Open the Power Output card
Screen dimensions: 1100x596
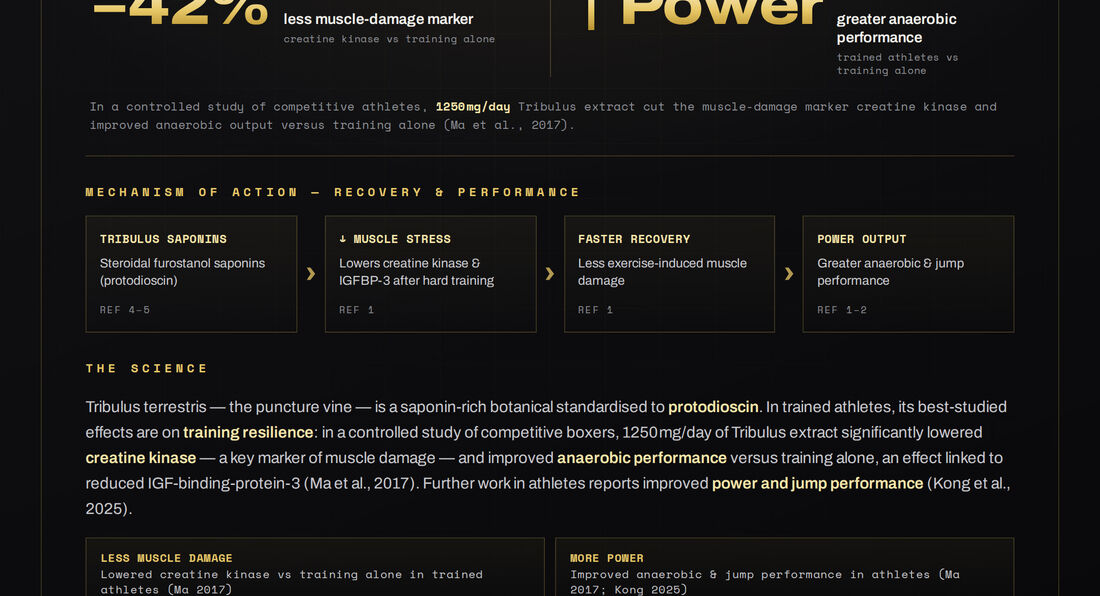[908, 273]
